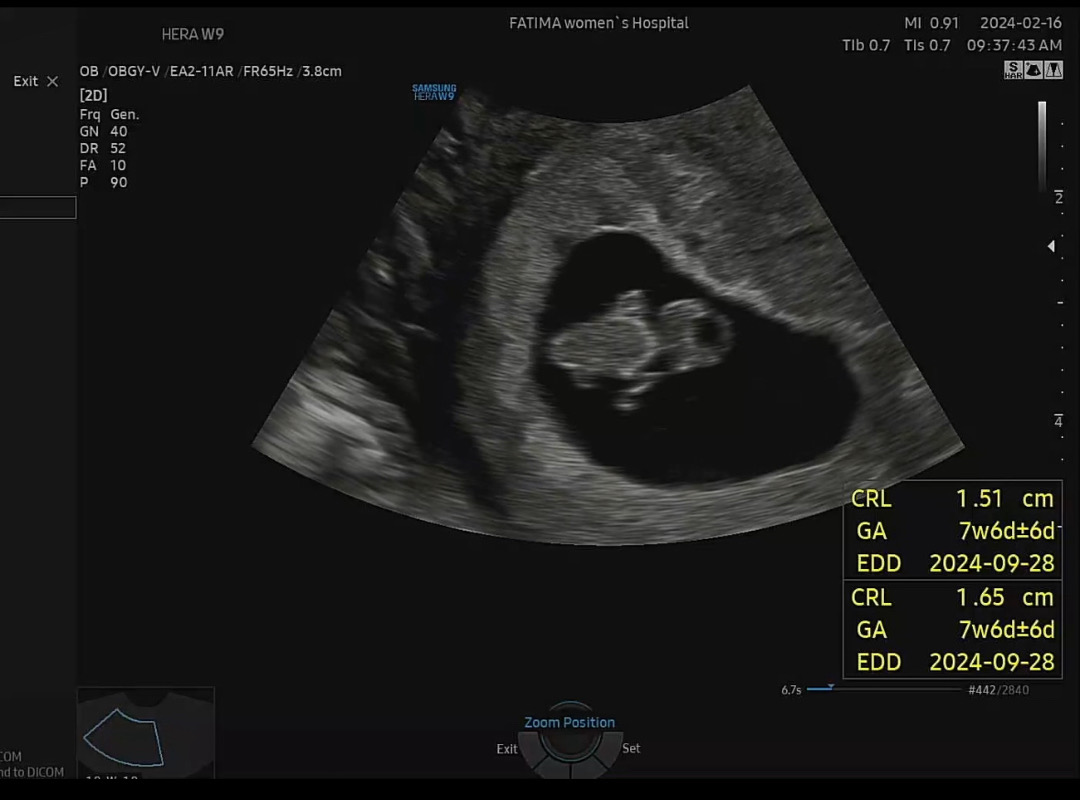The image size is (1080, 800).
Task: Click the Samsung HERA W9 logo
Action: [434, 92]
